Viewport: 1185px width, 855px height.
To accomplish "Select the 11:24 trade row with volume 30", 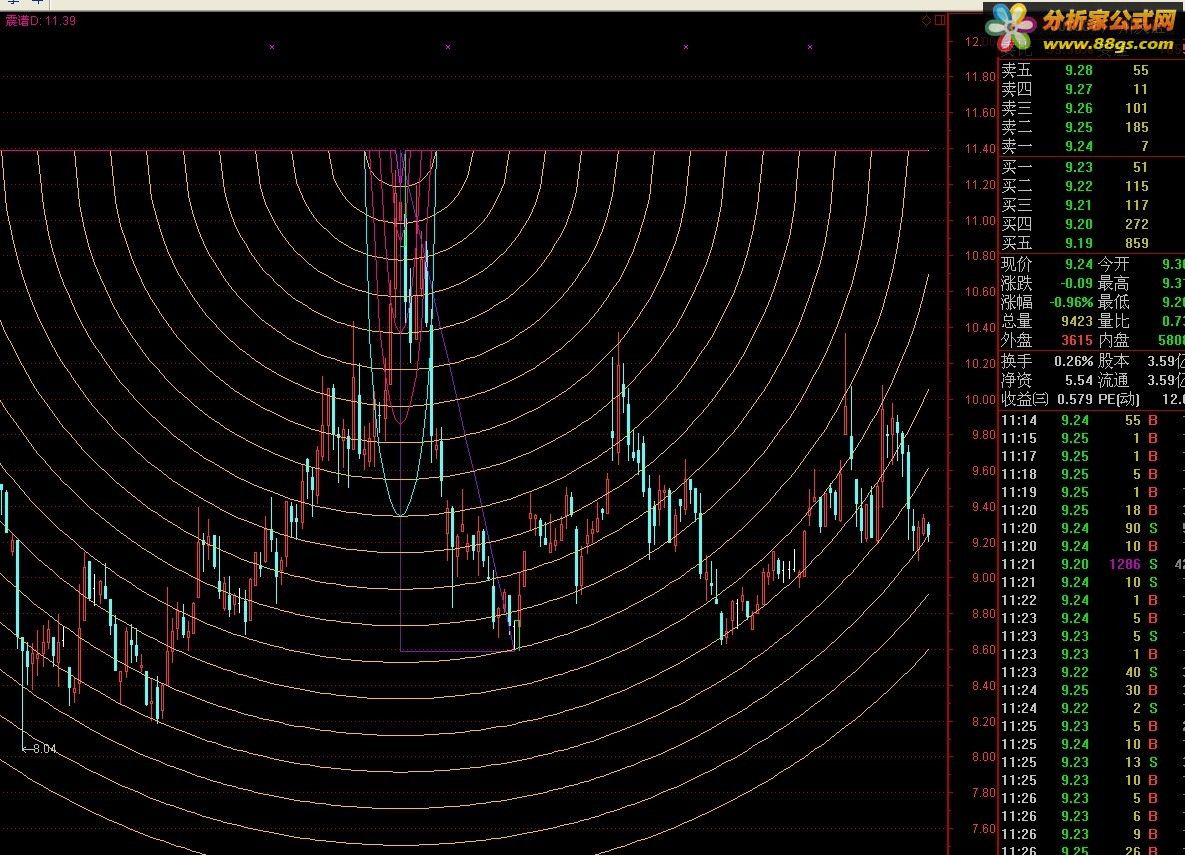I will tap(1091, 690).
